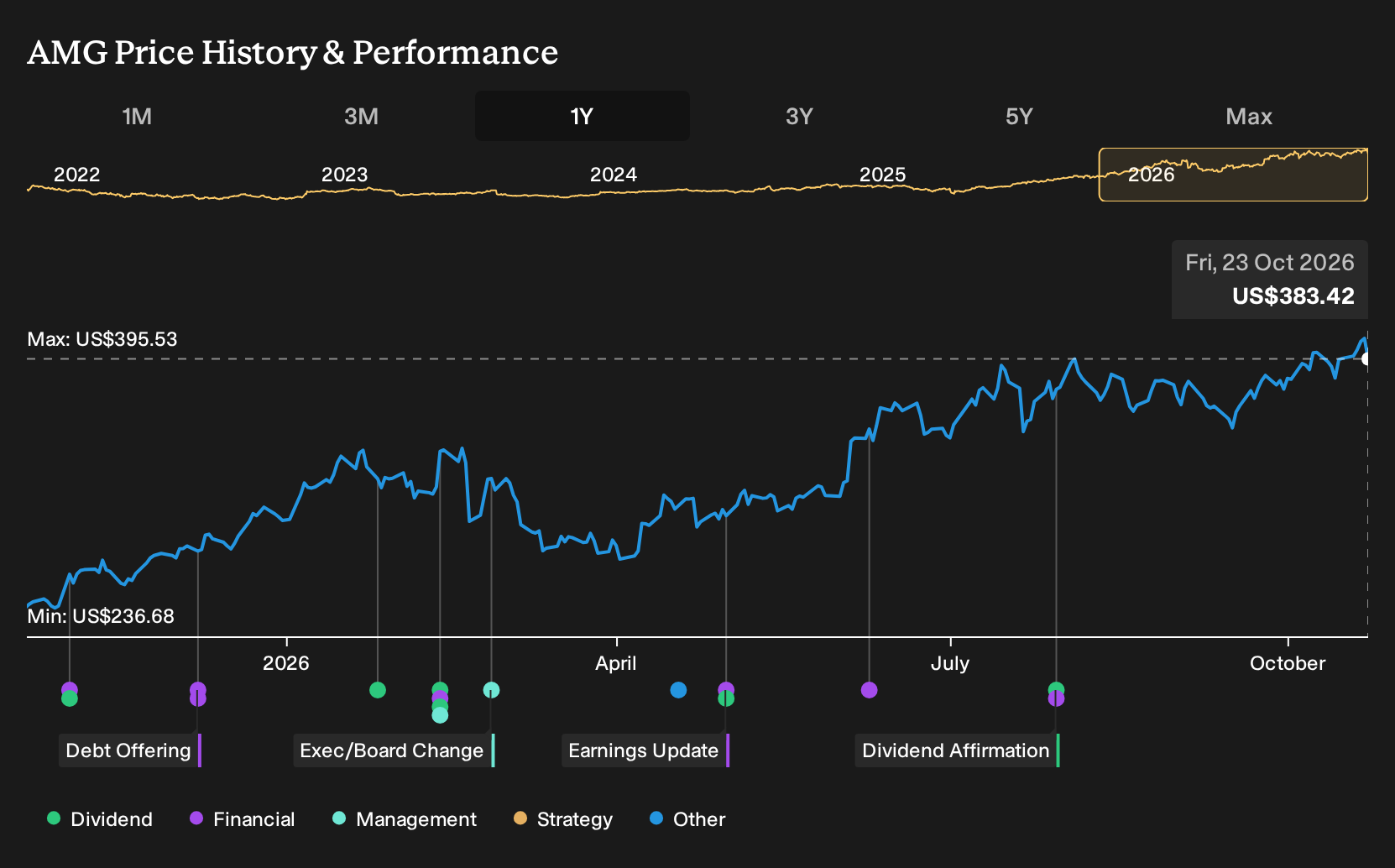
Task: Toggle the Financial legend filter
Action: coord(242,819)
